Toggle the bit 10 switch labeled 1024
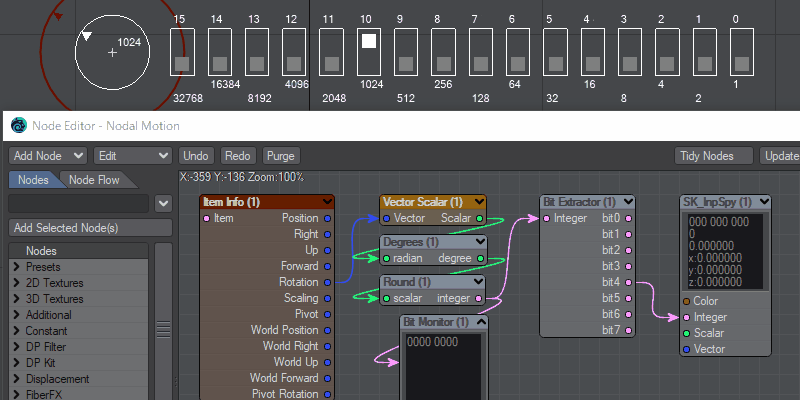The image size is (800, 400). [x=368, y=51]
